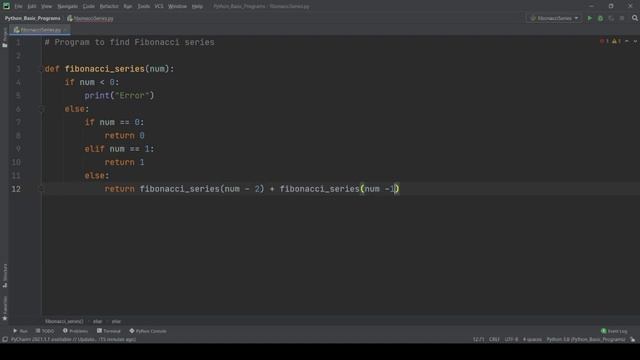Viewport: 640px width, 360px height.
Task: Click the red error indicator in editor corner
Action: pyautogui.click(x=604, y=41)
